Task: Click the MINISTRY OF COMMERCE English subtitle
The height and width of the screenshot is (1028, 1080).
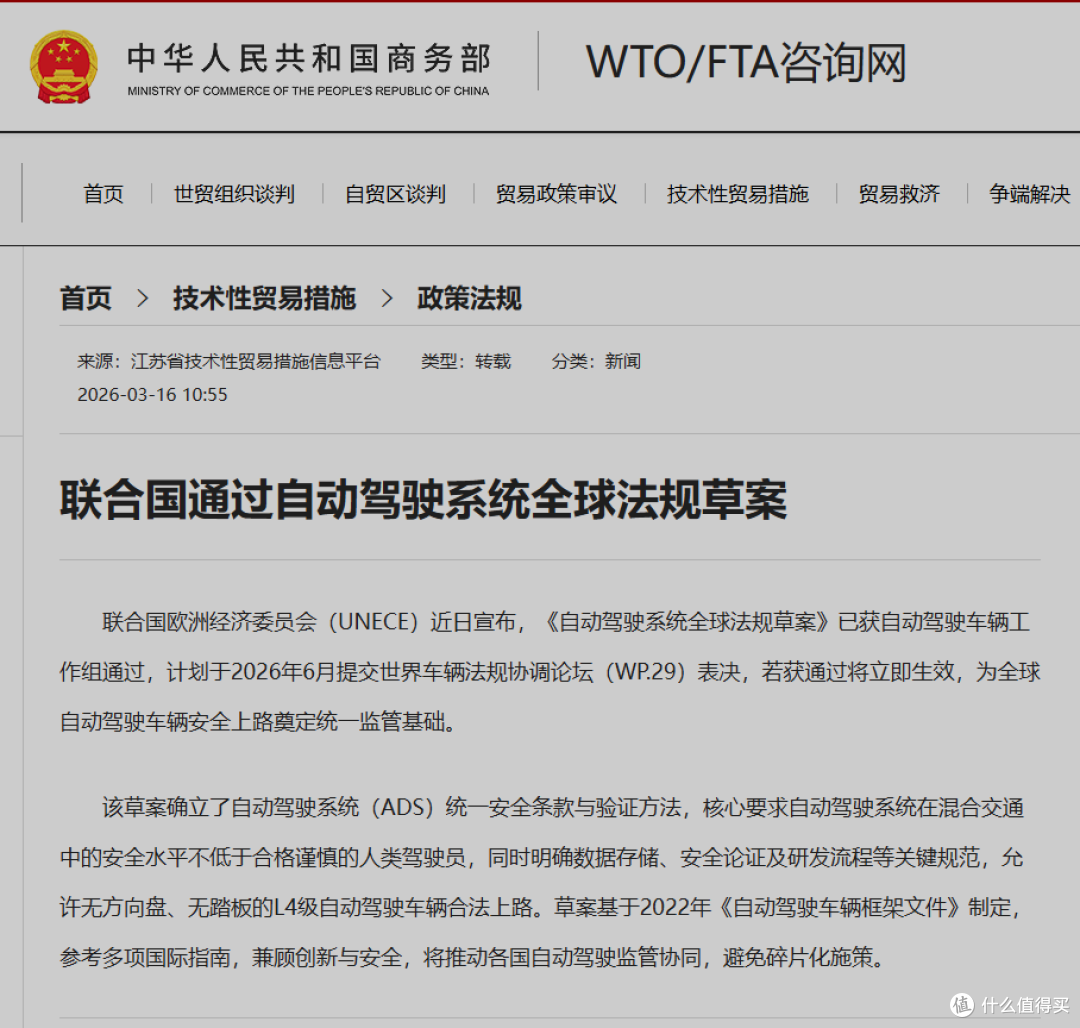Action: pos(308,91)
